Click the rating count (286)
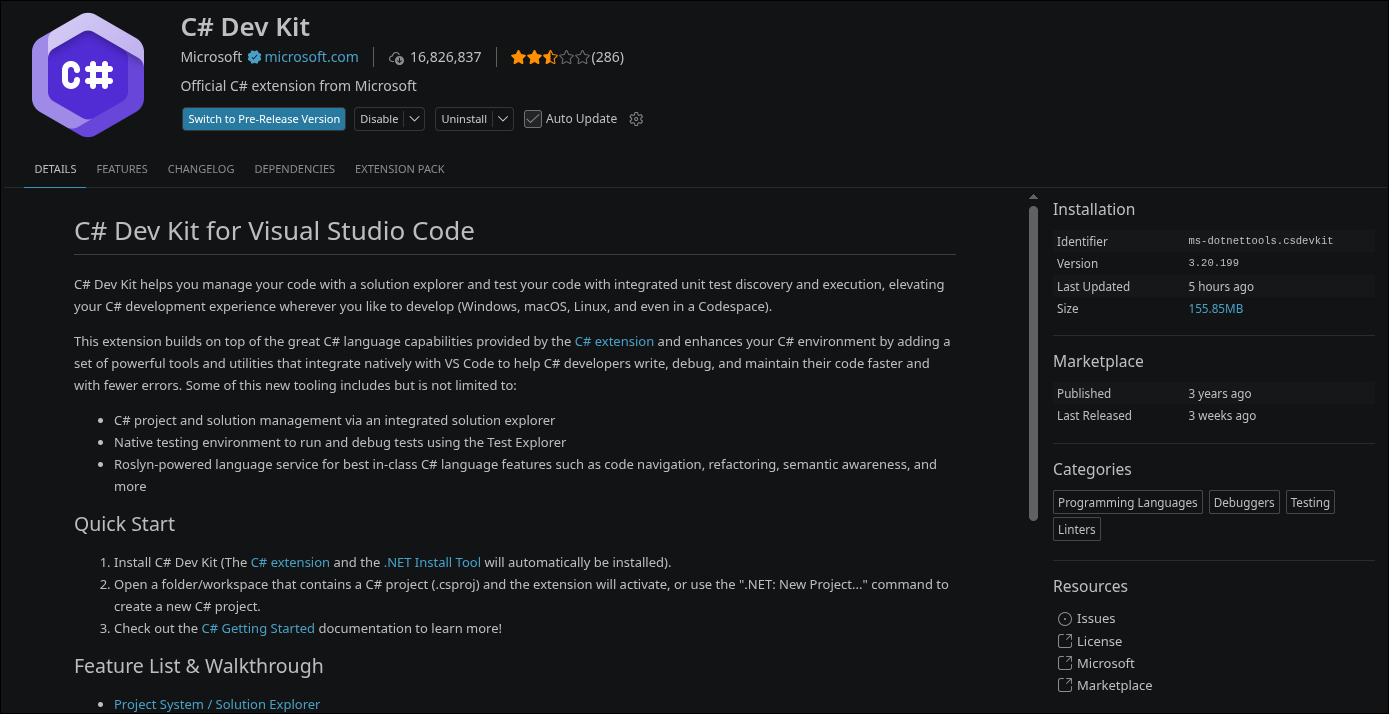This screenshot has height=714, width=1389. click(608, 57)
